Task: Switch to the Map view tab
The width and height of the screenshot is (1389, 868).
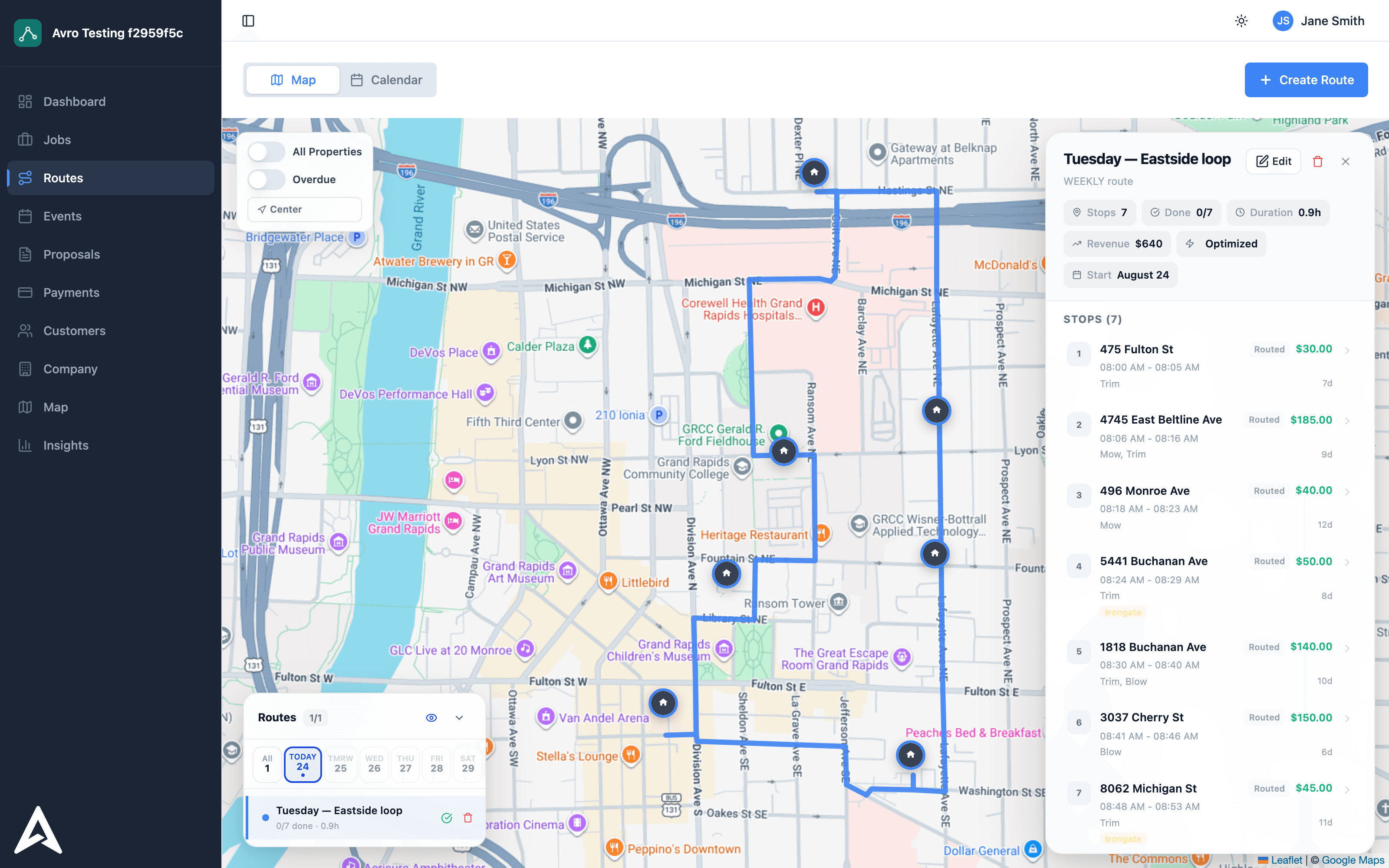Action: (293, 80)
